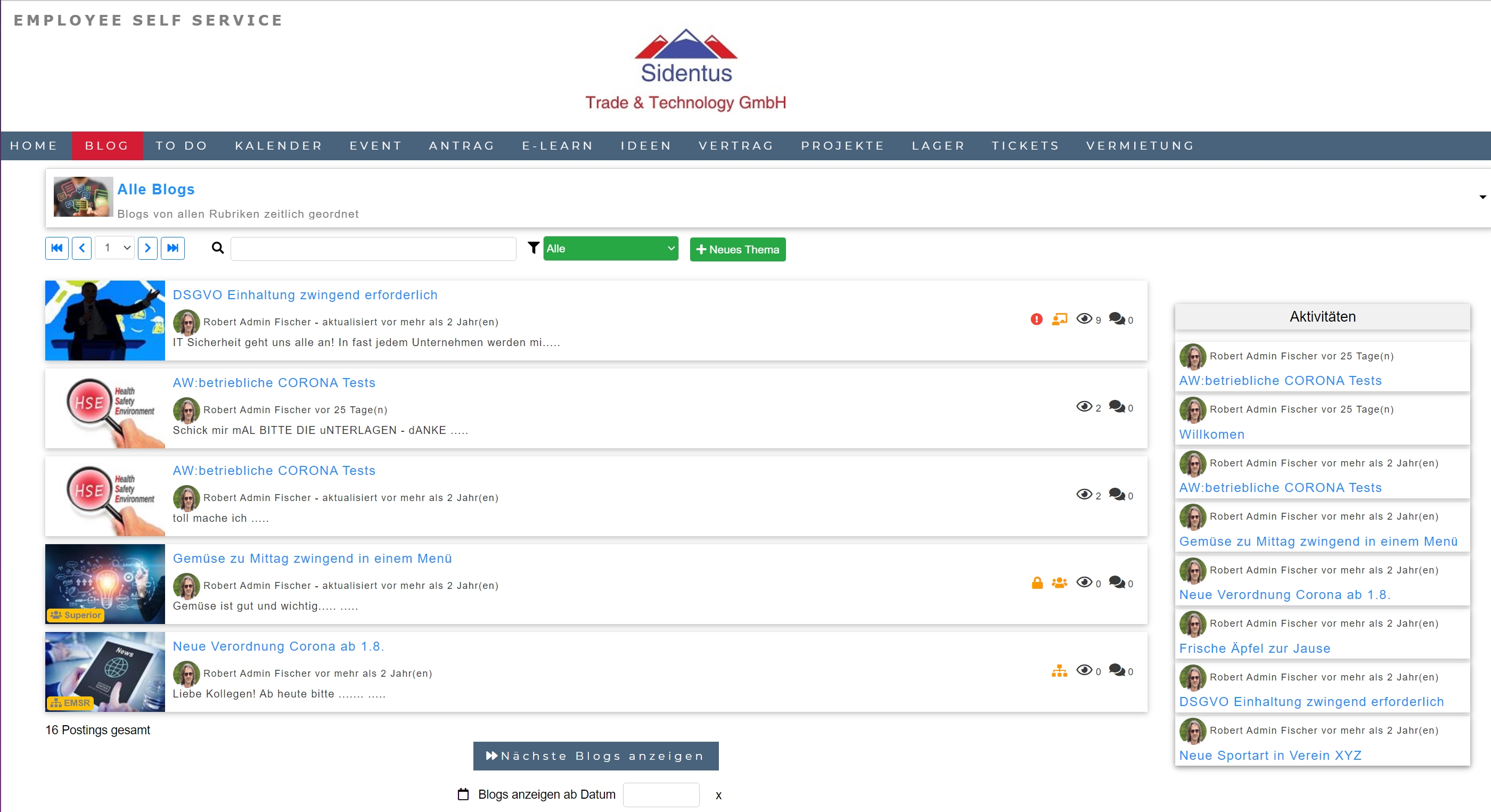The height and width of the screenshot is (812, 1491).
Task: Jump to last page of blogs
Action: tap(173, 248)
